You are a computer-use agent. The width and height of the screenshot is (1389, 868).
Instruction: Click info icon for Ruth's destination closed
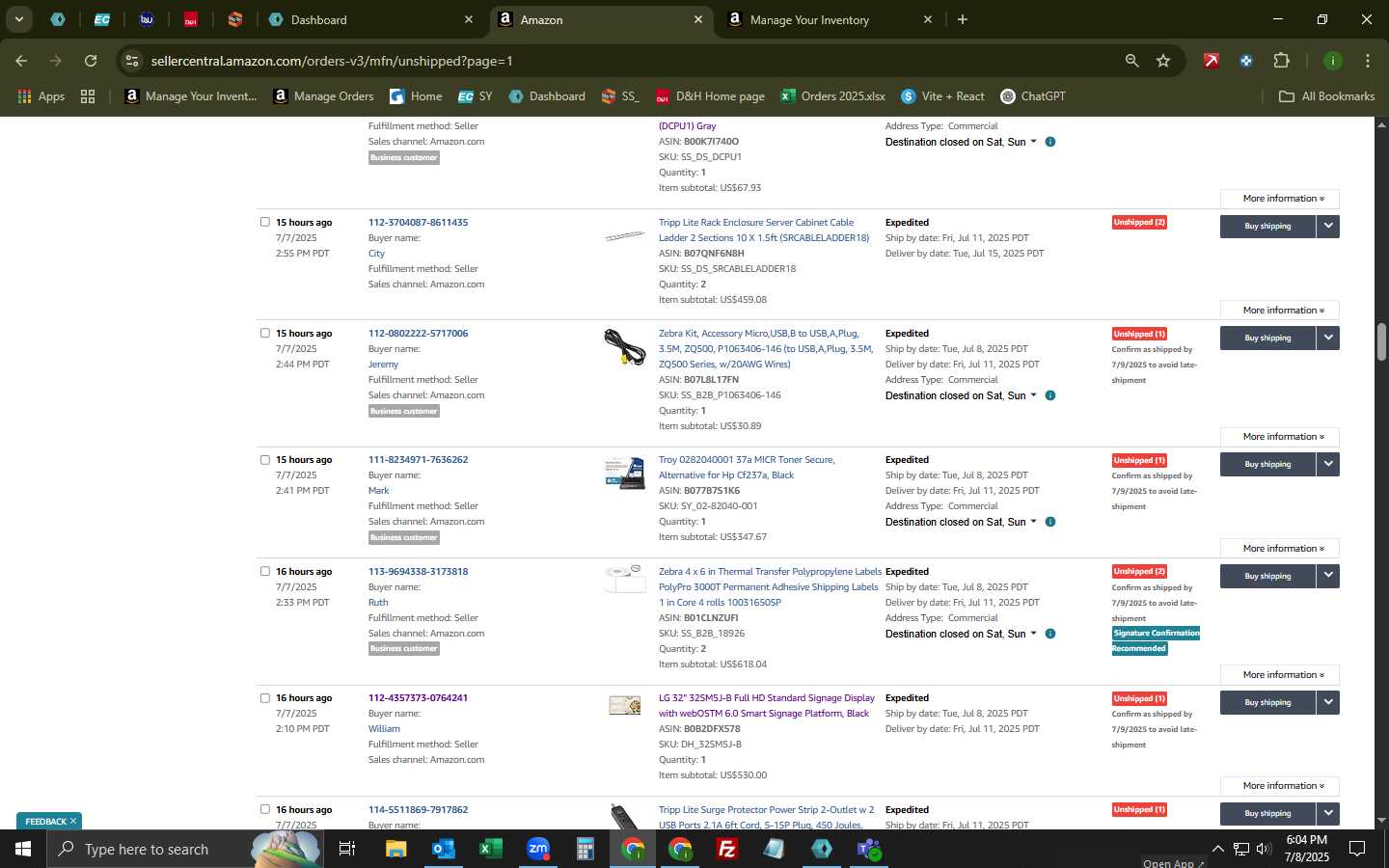coord(1050,634)
